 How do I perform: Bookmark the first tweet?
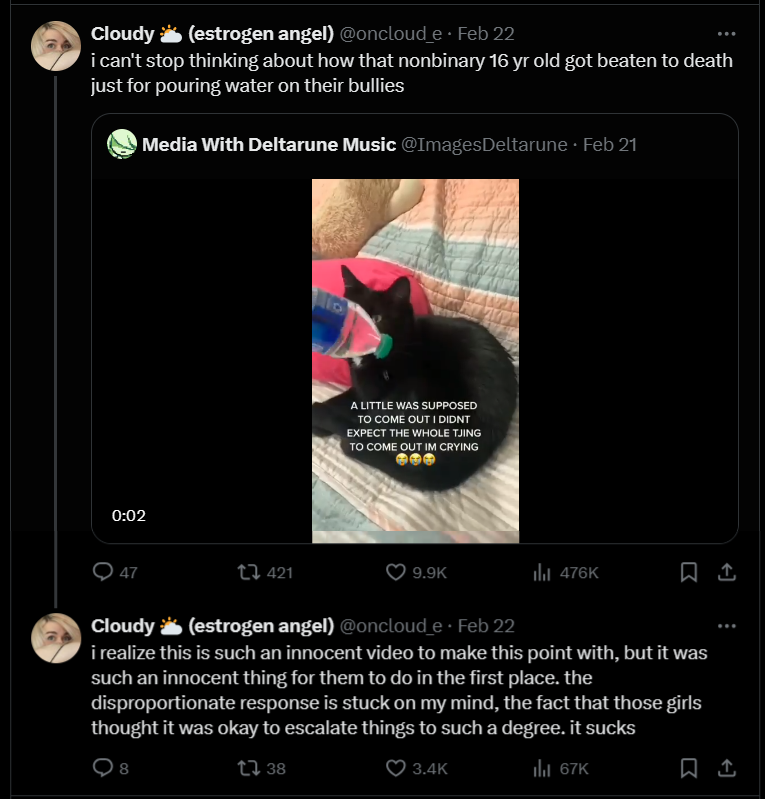(x=689, y=572)
